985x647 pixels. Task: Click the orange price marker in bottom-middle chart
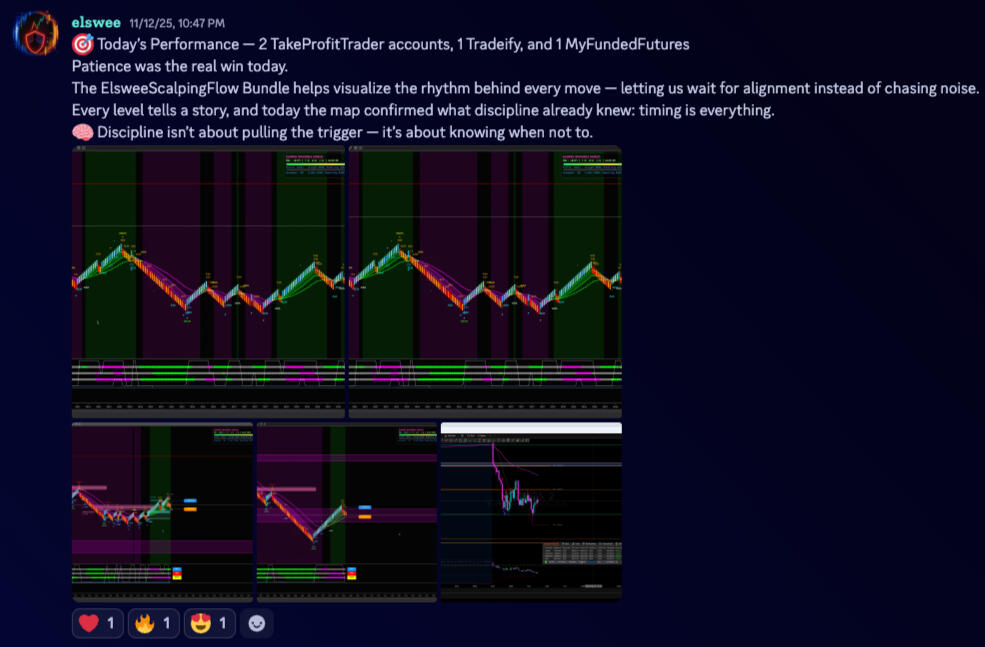click(x=365, y=518)
